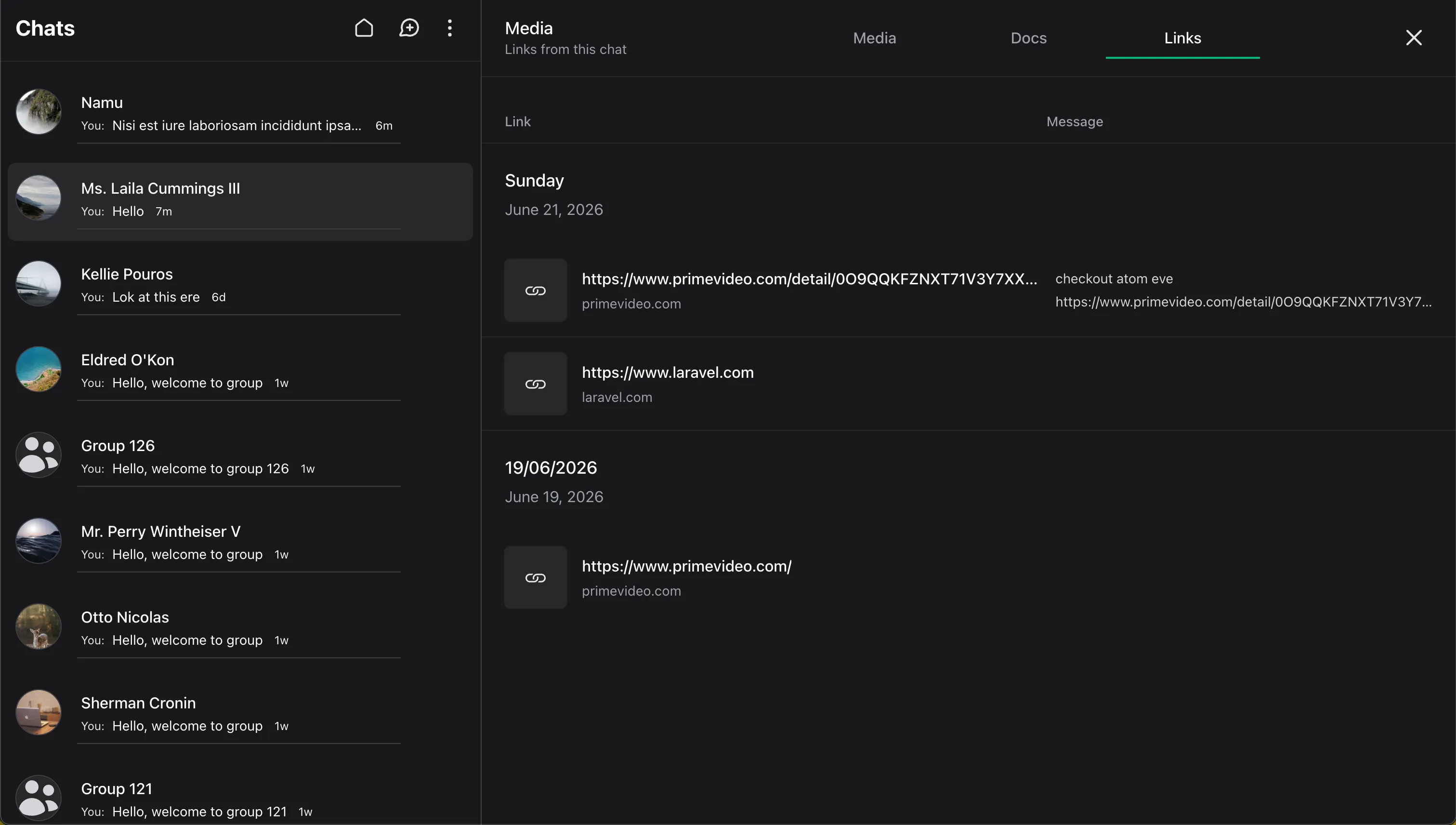Close the media panel
The width and height of the screenshot is (1456, 825).
pos(1414,38)
